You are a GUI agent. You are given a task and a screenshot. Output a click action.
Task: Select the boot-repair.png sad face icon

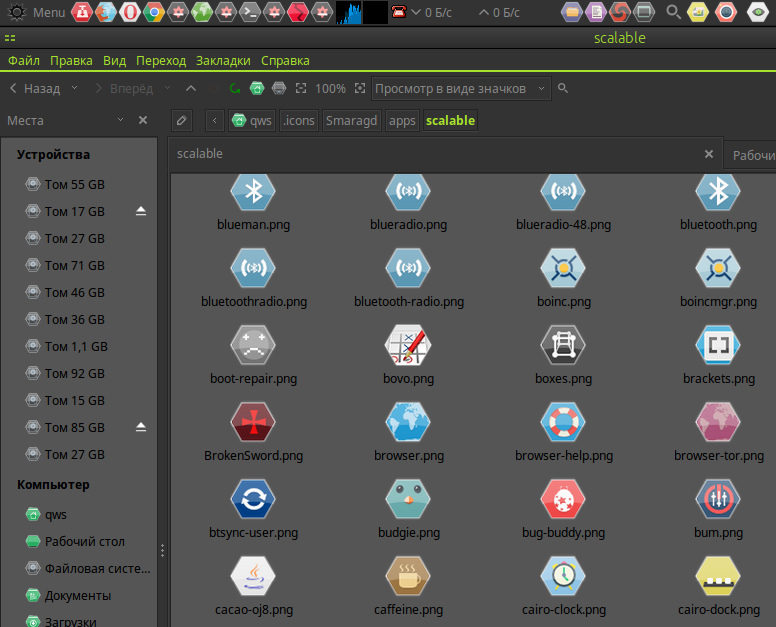253,345
